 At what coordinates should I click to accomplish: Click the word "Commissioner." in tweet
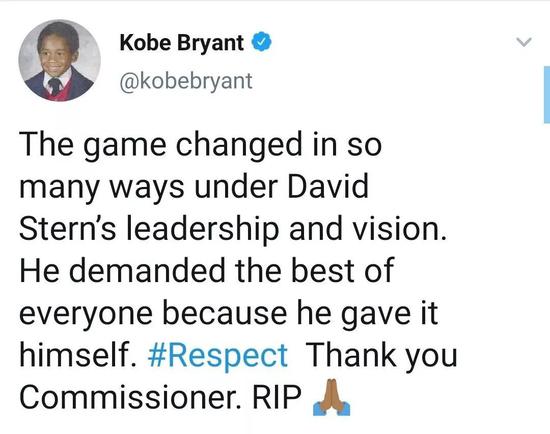(130, 397)
